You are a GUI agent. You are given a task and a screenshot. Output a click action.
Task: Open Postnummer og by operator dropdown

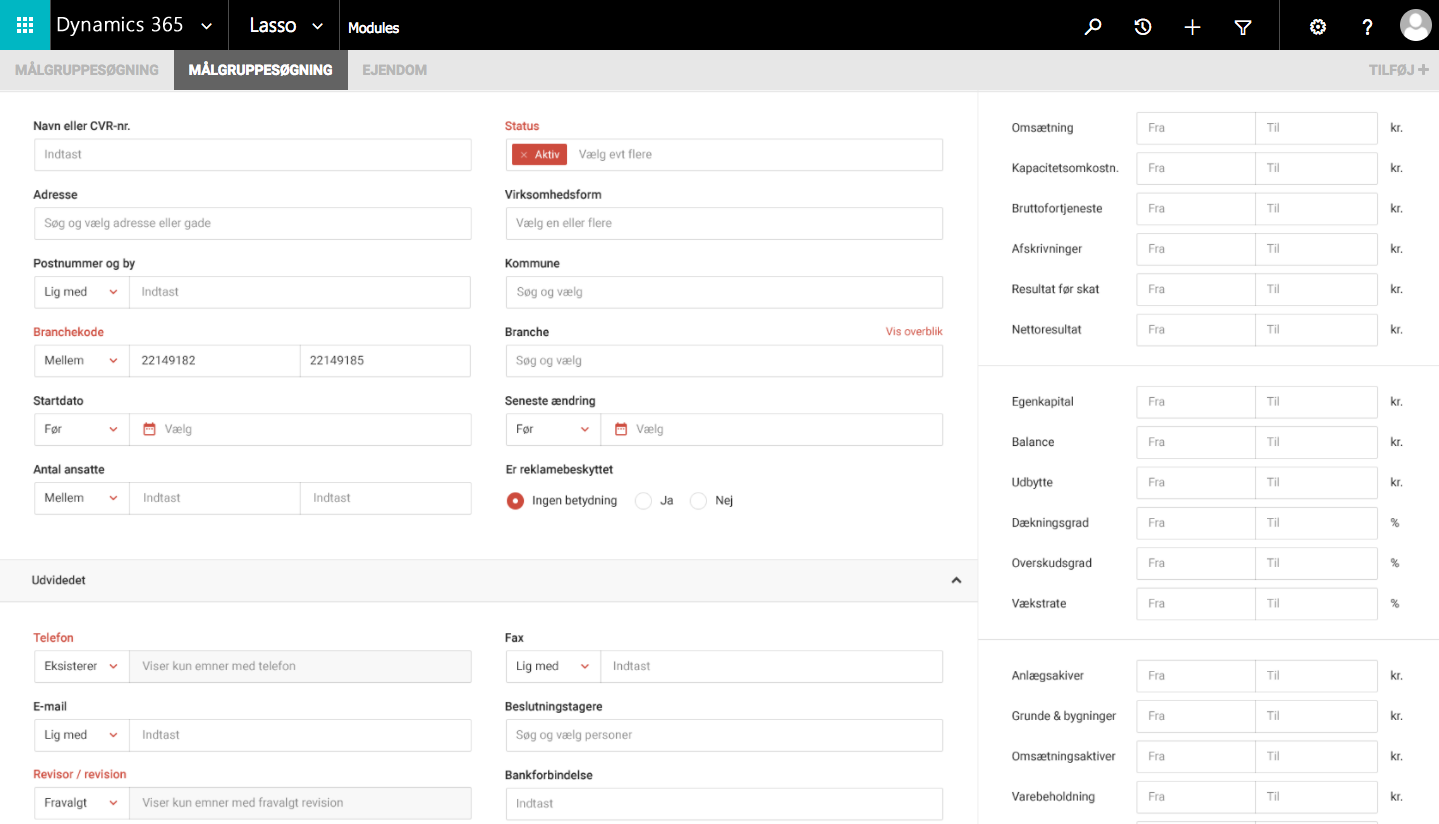pos(81,292)
